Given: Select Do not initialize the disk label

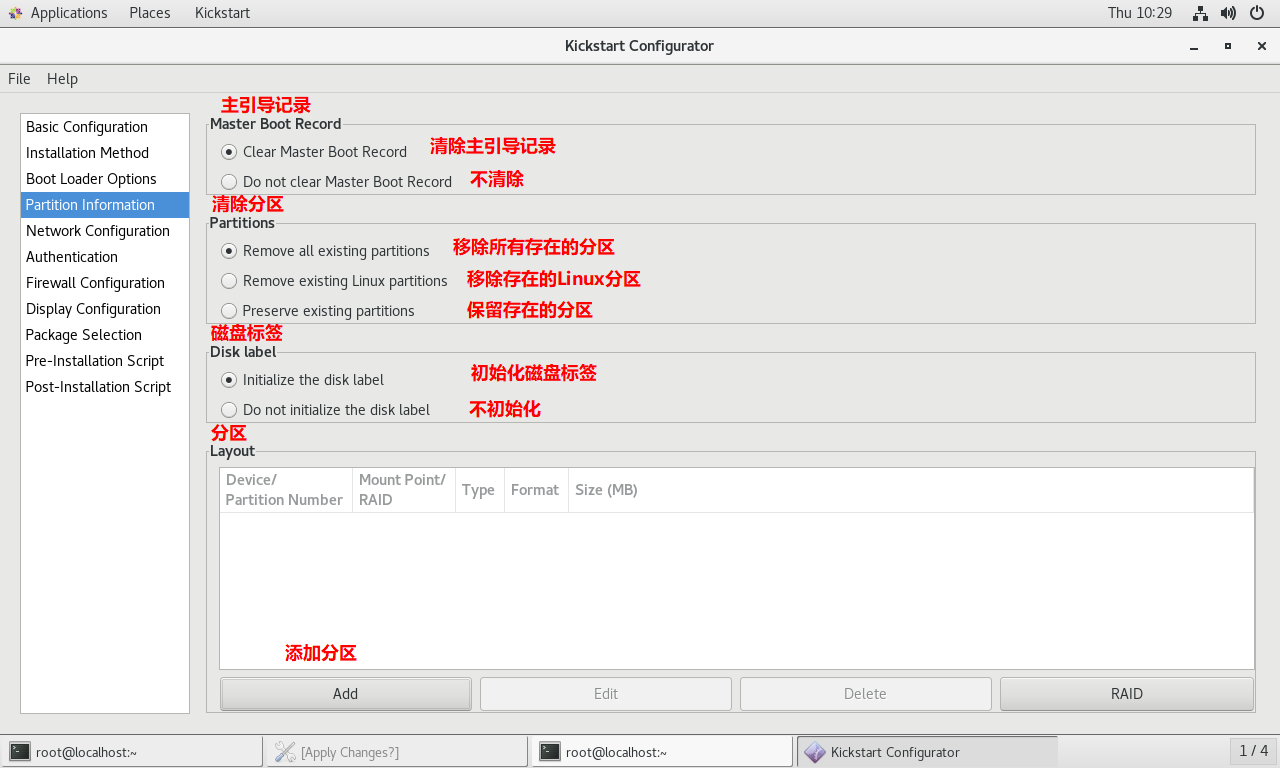Looking at the screenshot, I should pyautogui.click(x=325, y=410).
